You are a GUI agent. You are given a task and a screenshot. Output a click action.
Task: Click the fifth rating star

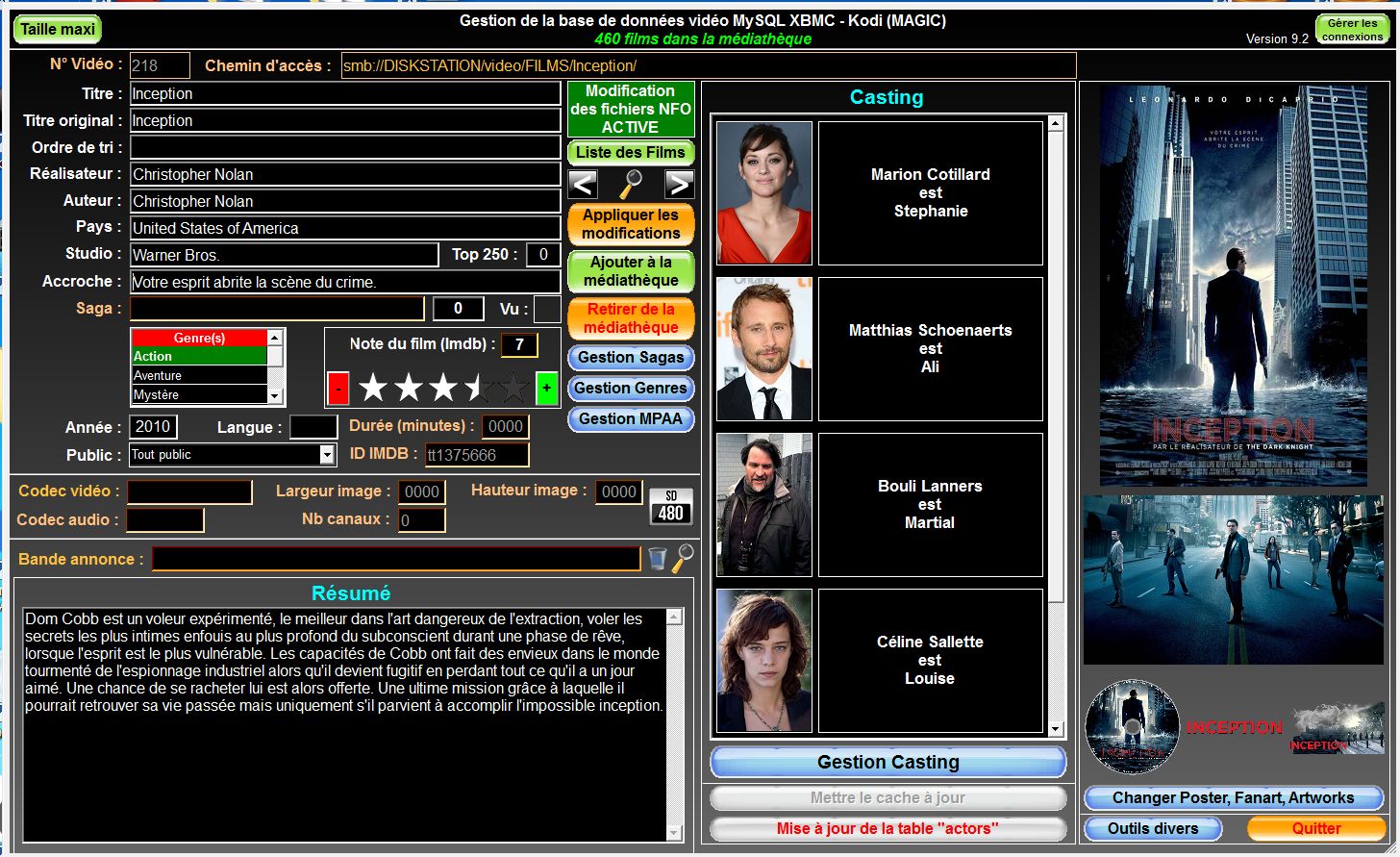pyautogui.click(x=514, y=389)
